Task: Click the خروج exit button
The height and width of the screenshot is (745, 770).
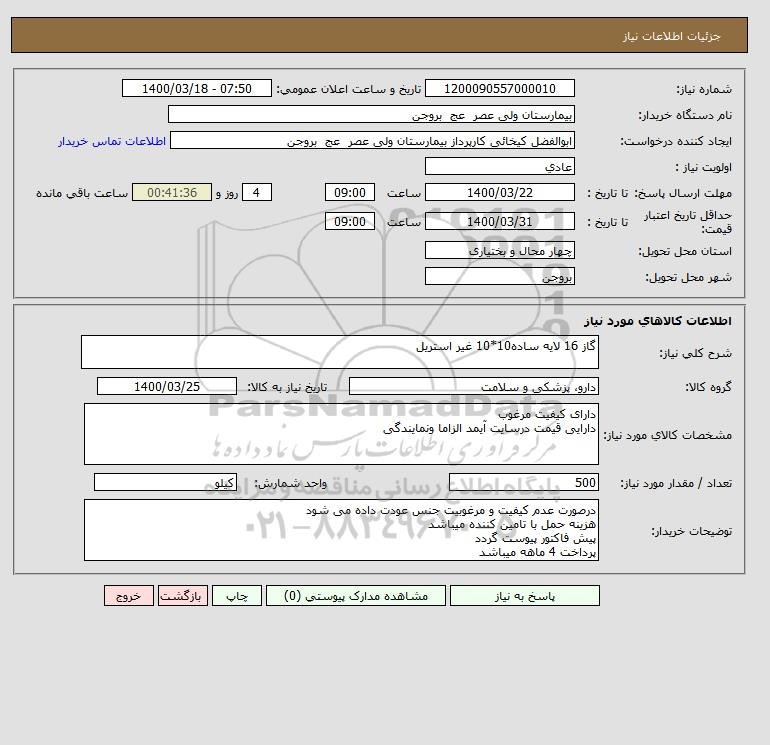Action: coord(129,596)
